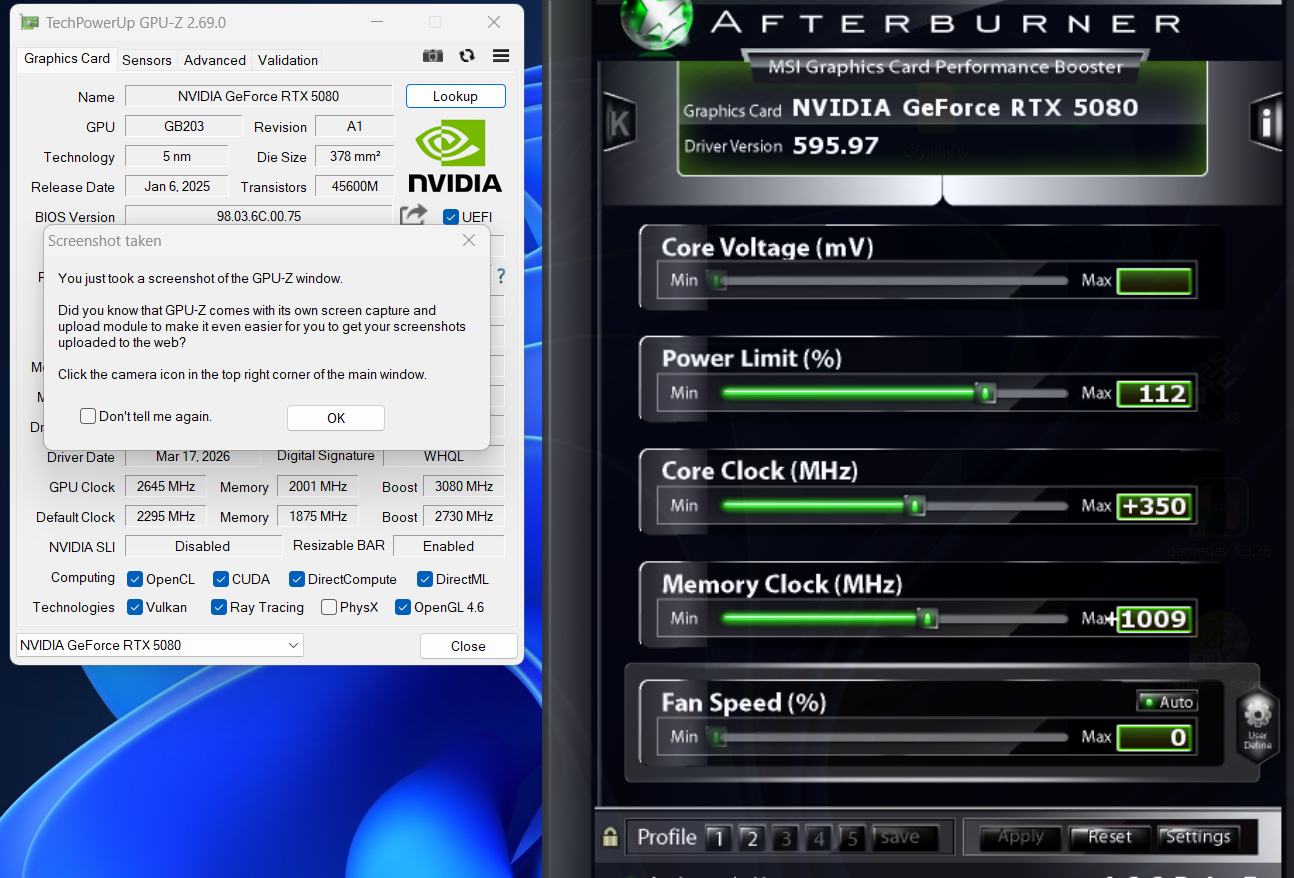This screenshot has height=878, width=1294.
Task: Open Afterburner fan User Define gear
Action: coord(1258,725)
